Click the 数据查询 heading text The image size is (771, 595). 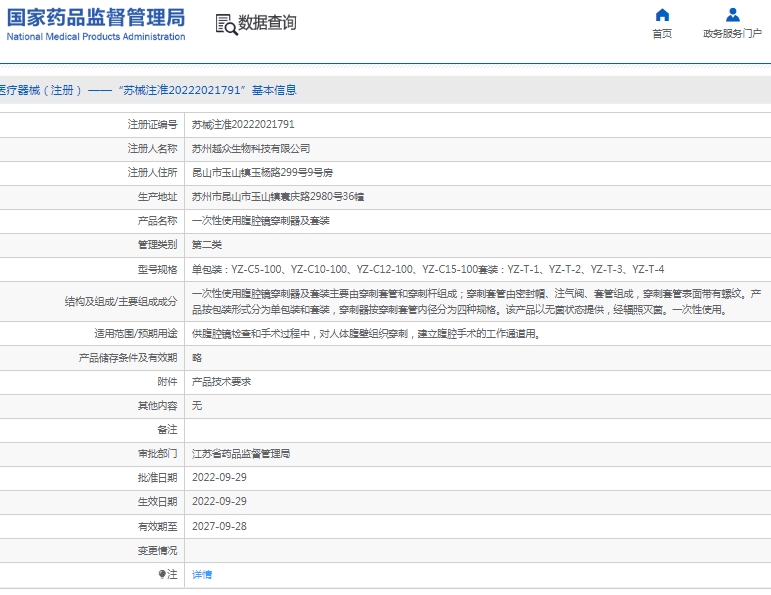click(267, 23)
